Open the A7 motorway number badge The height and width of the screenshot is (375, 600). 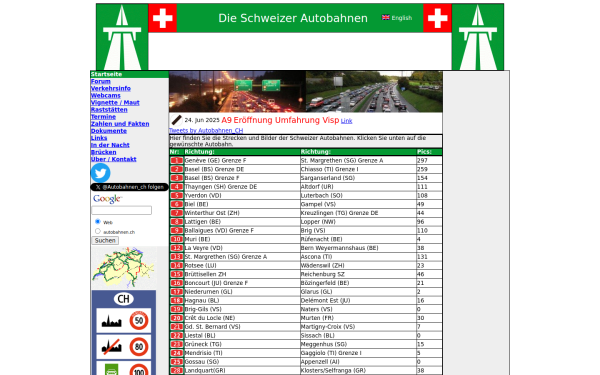(177, 213)
